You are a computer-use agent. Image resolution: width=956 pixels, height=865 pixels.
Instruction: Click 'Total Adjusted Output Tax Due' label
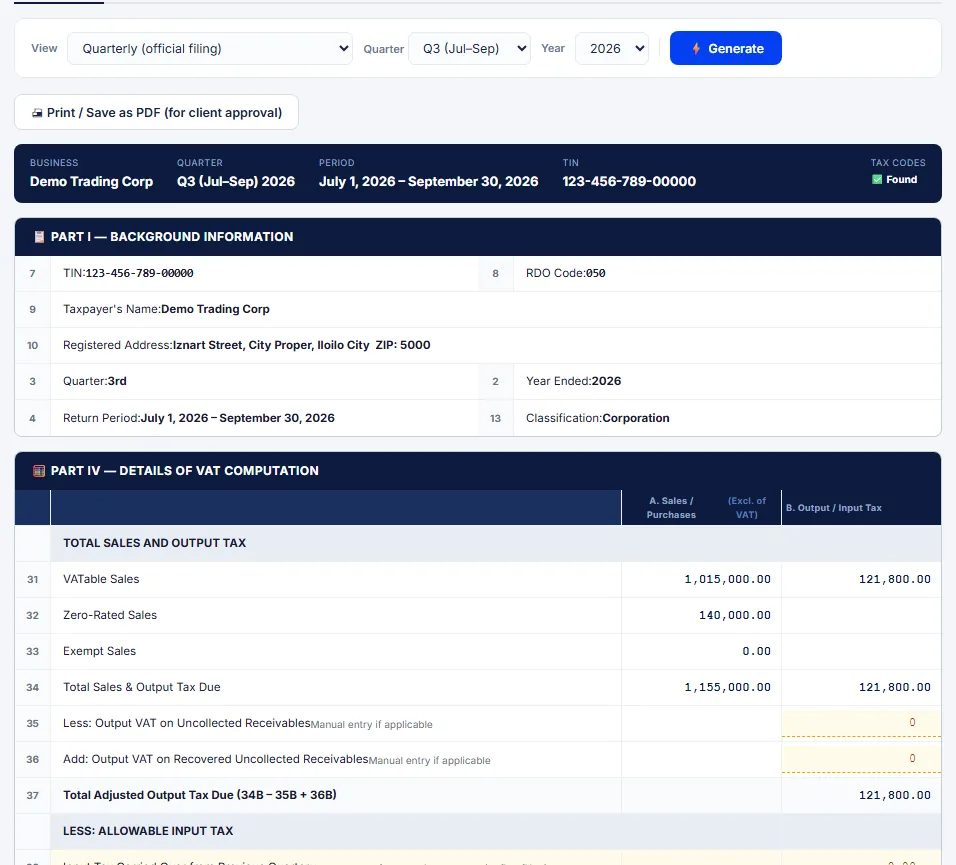(x=200, y=795)
